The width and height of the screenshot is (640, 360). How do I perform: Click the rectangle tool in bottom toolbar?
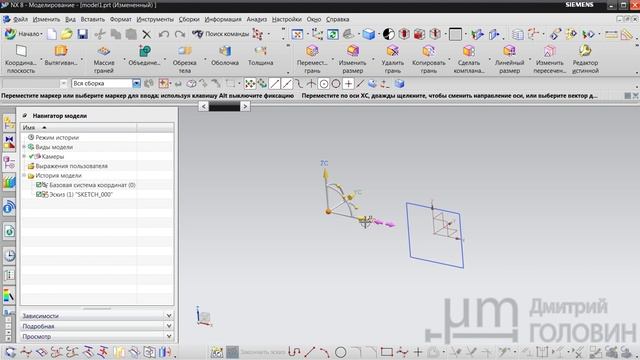point(386,351)
